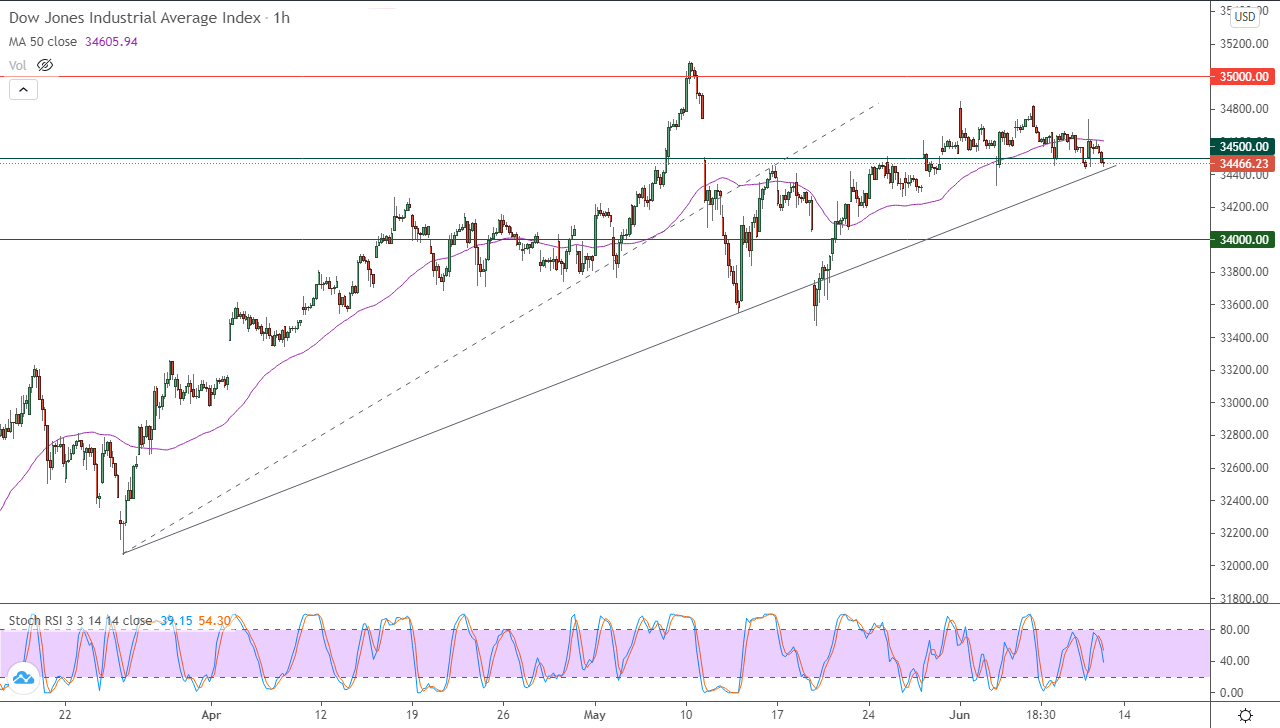Click the 33200.00 price axis label
The image size is (1280, 728).
[1245, 370]
